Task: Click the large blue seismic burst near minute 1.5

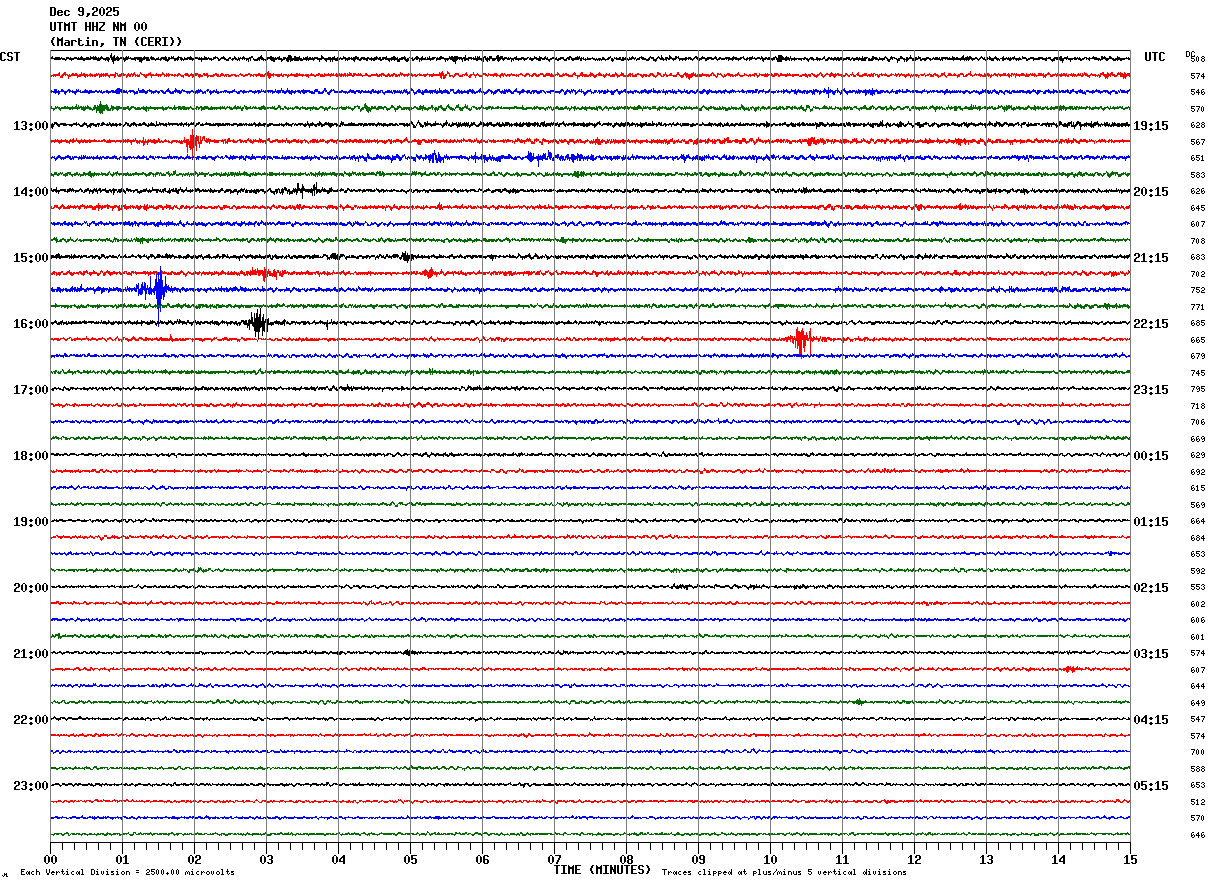Action: point(156,291)
